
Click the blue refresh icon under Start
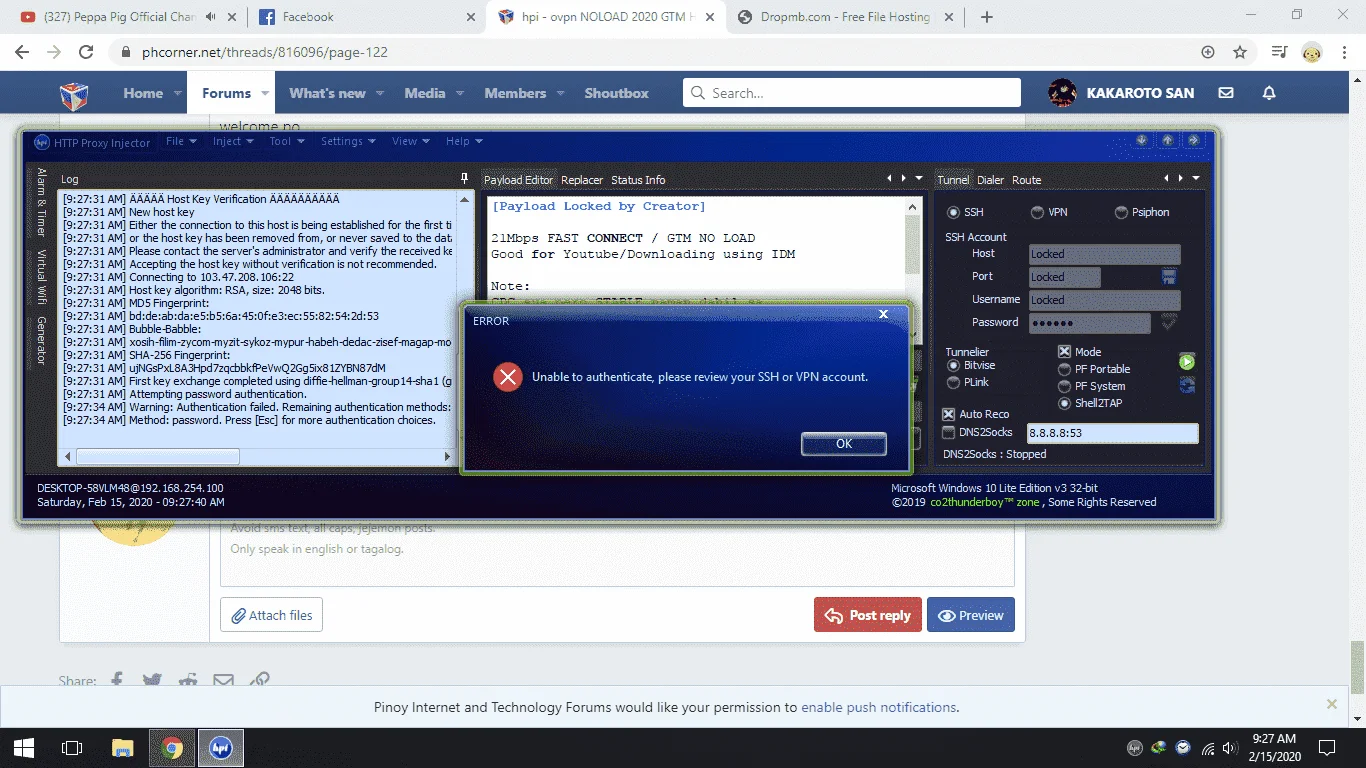(1187, 384)
